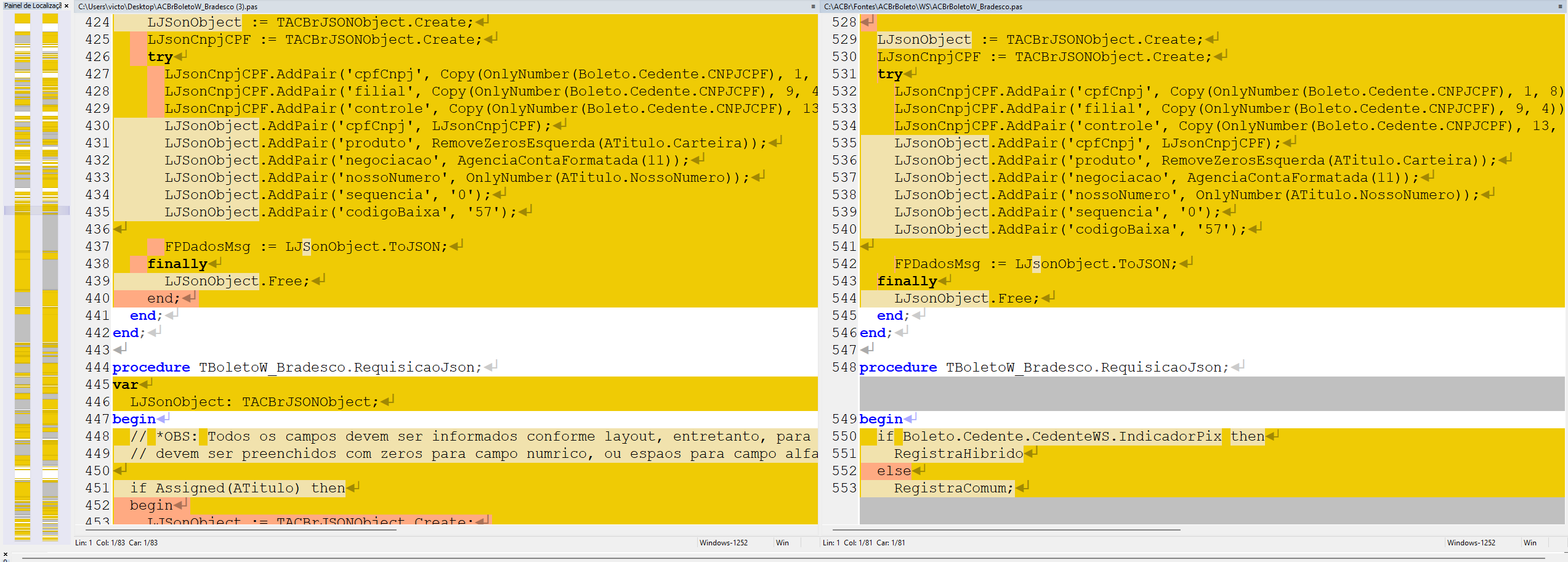
Task: Click AddPair 'codigoBaixa' on left line 435
Action: (x=341, y=212)
